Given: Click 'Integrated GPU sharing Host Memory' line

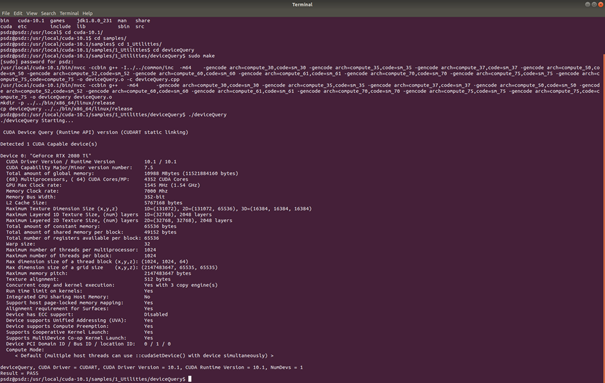Looking at the screenshot, I should (x=78, y=297).
